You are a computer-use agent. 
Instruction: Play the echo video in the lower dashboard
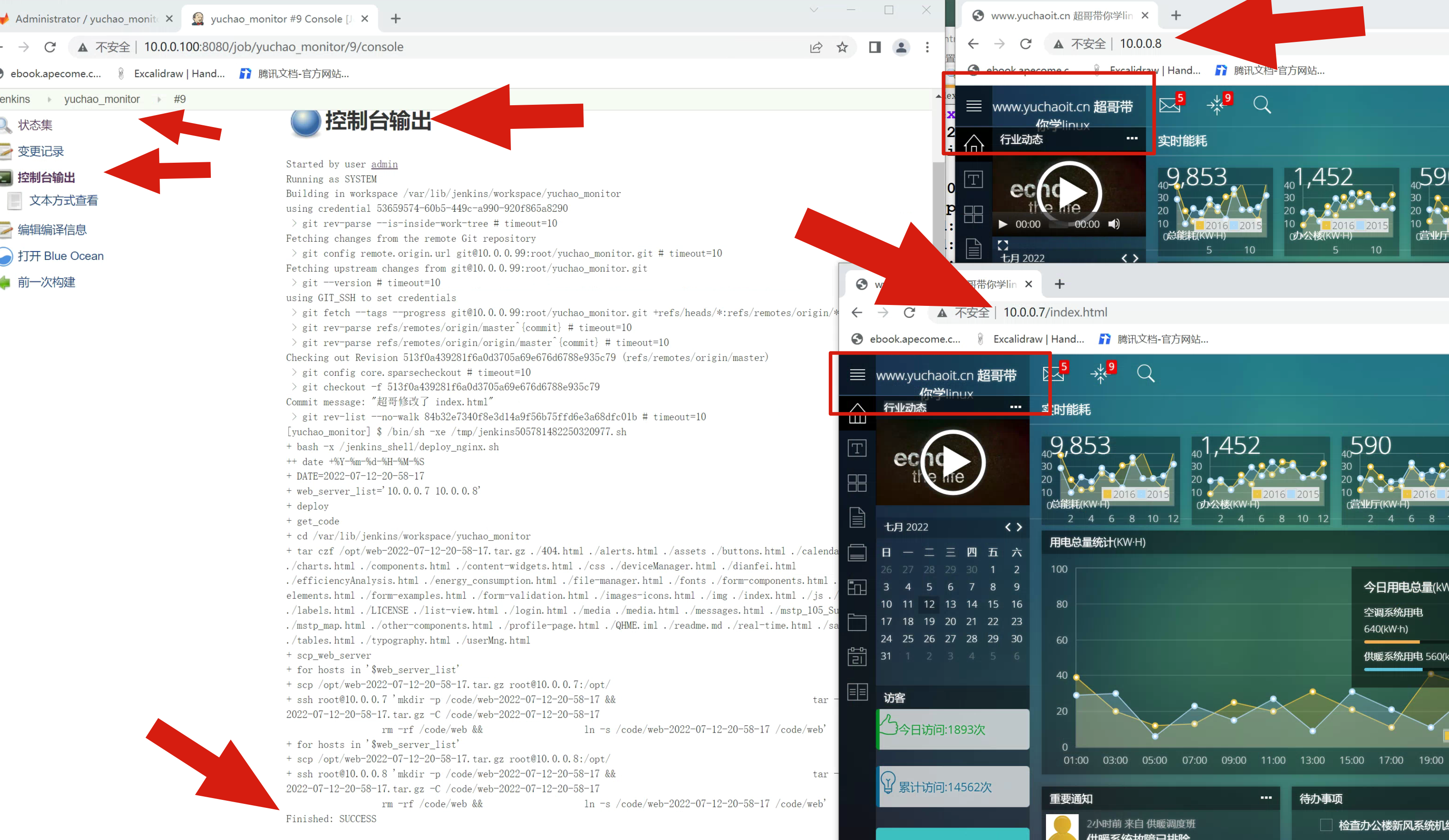(x=953, y=462)
